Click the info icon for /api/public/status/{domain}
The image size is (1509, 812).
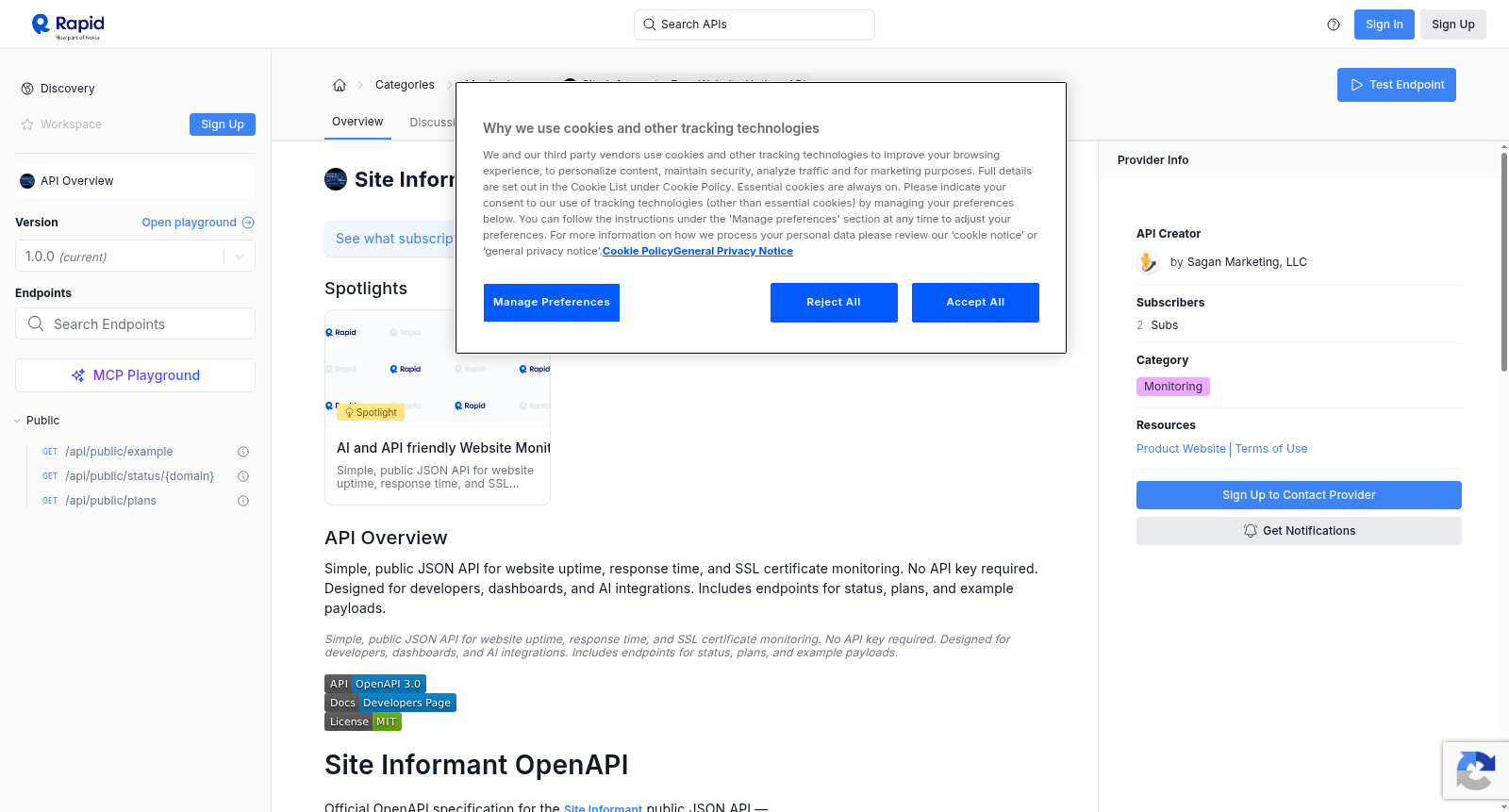pos(243,476)
